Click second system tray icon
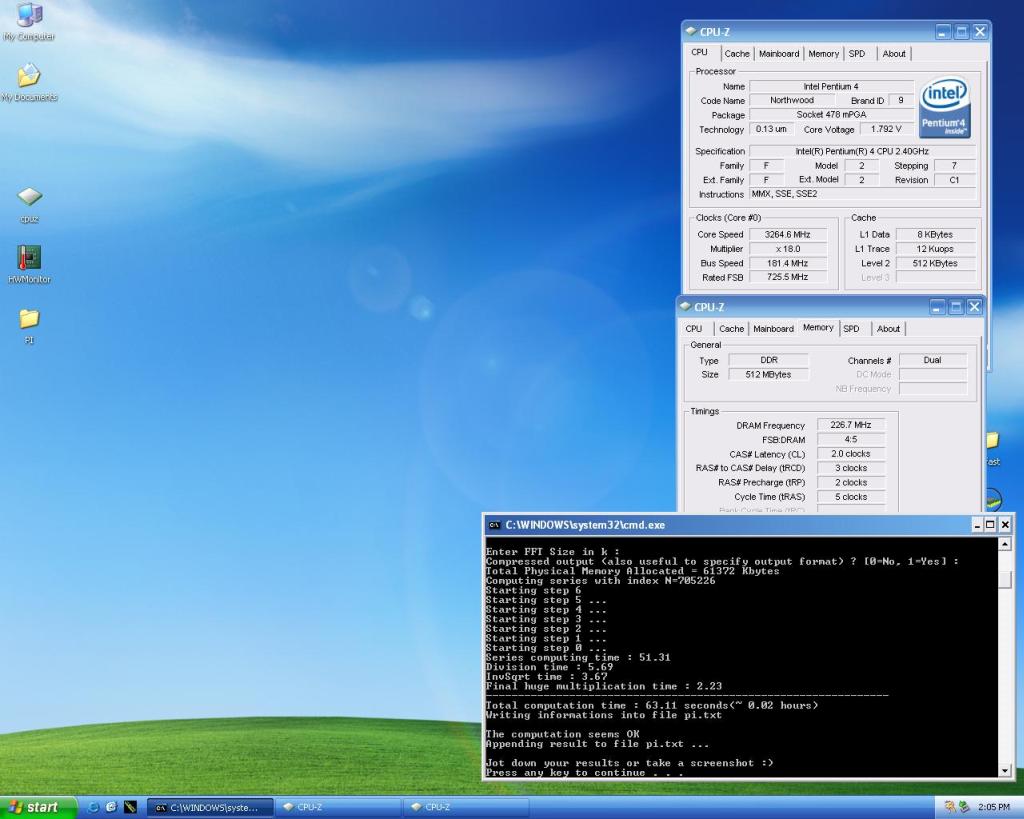This screenshot has height=819, width=1024. pos(964,807)
